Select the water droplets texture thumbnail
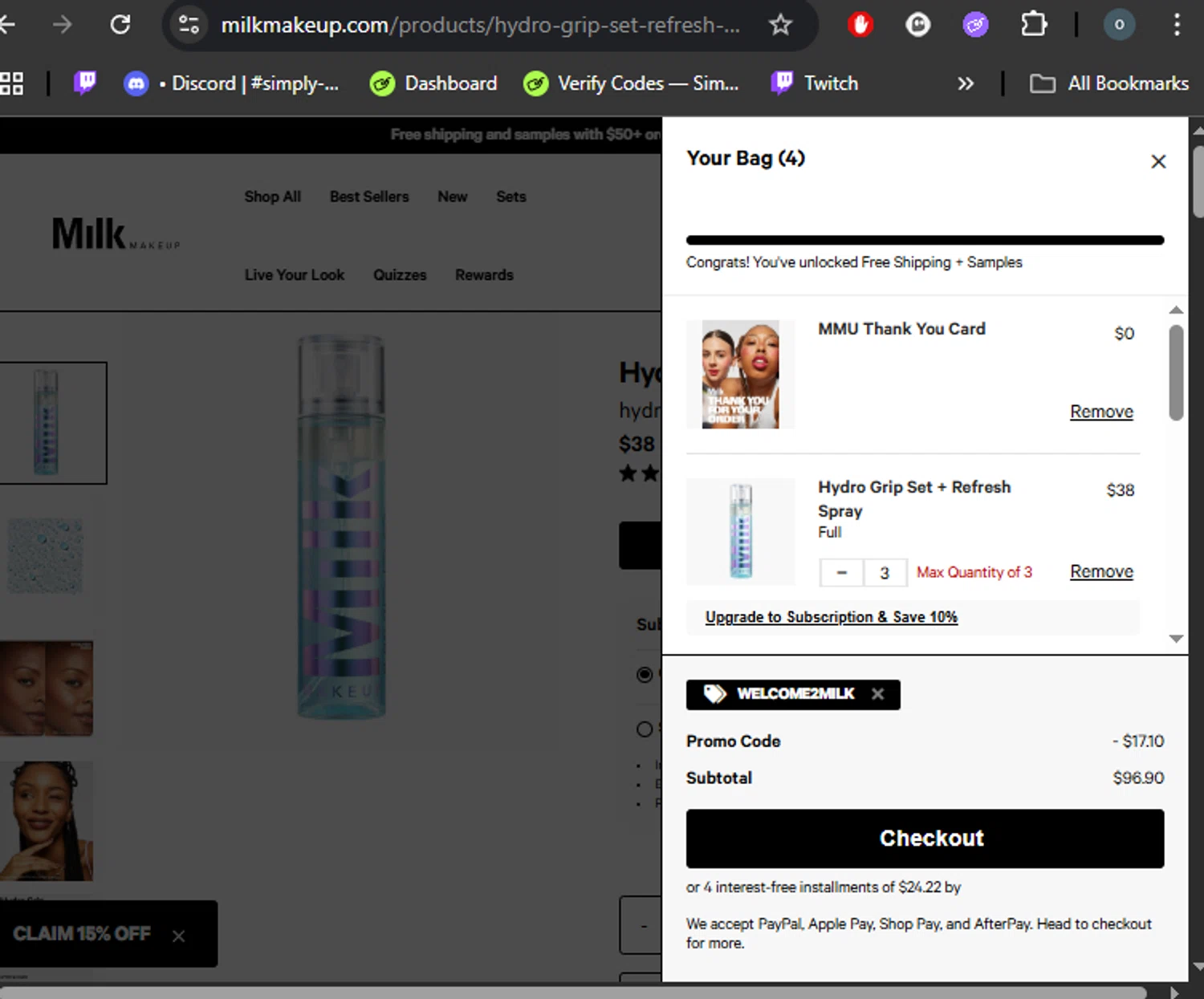The height and width of the screenshot is (999, 1204). click(46, 556)
